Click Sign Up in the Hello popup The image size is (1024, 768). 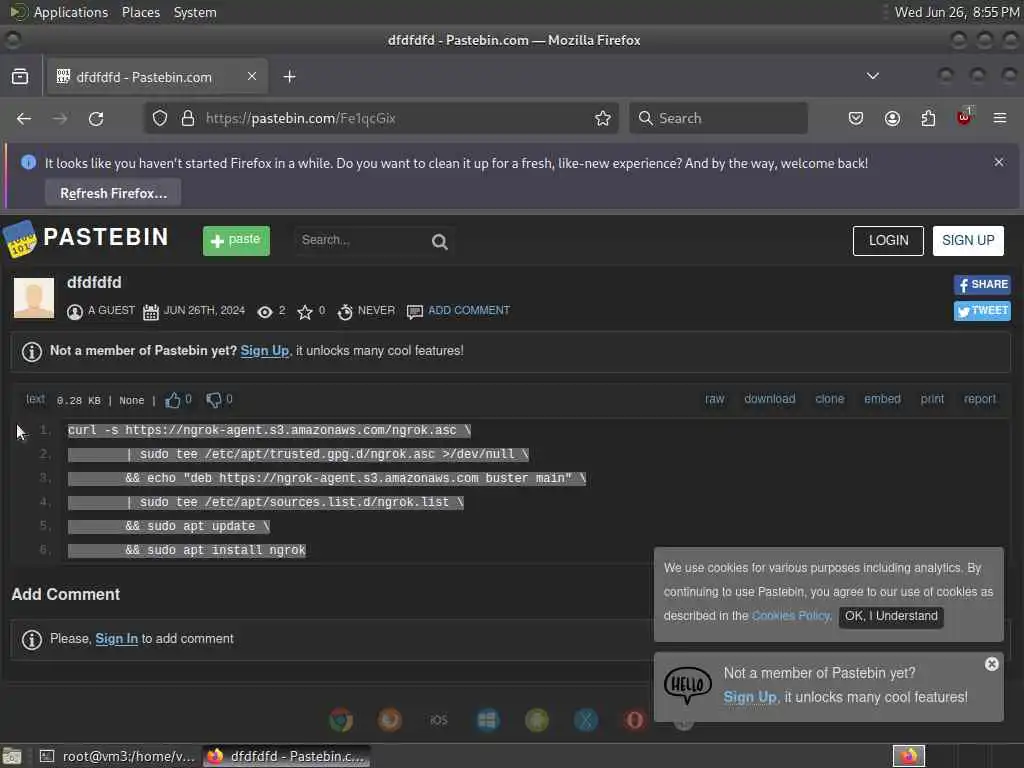[x=750, y=697]
